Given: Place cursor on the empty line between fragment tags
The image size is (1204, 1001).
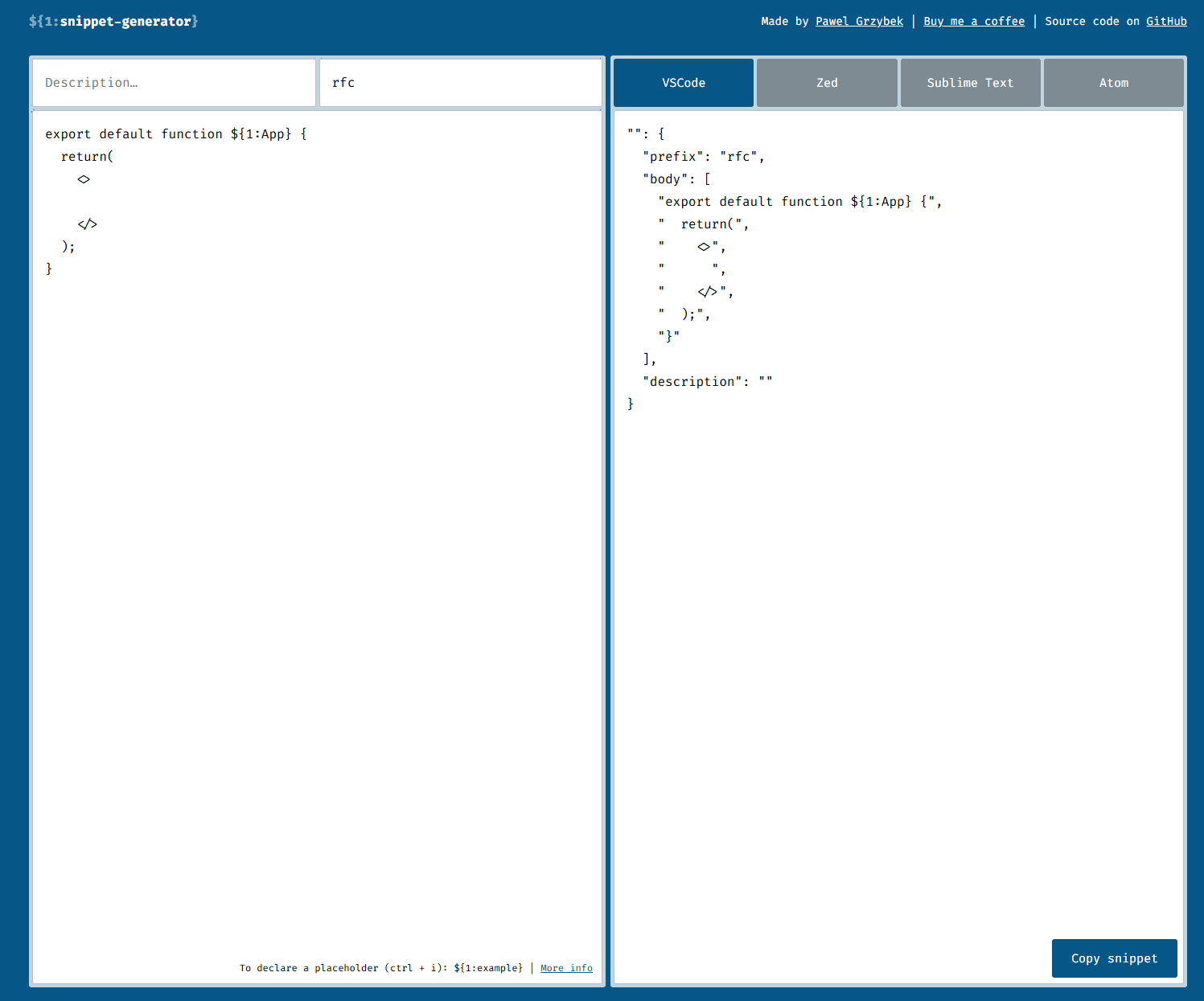Looking at the screenshot, I should pyautogui.click(x=161, y=202).
